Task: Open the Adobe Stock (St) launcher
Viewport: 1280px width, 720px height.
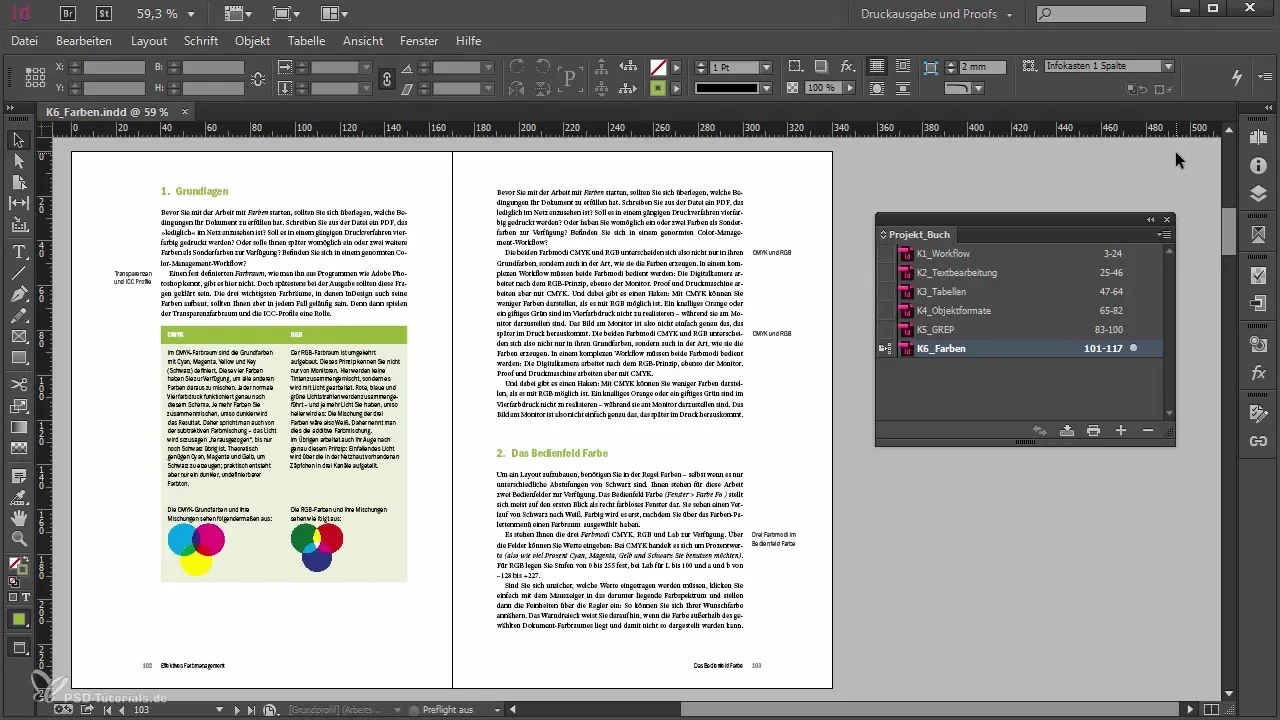Action: click(x=104, y=14)
